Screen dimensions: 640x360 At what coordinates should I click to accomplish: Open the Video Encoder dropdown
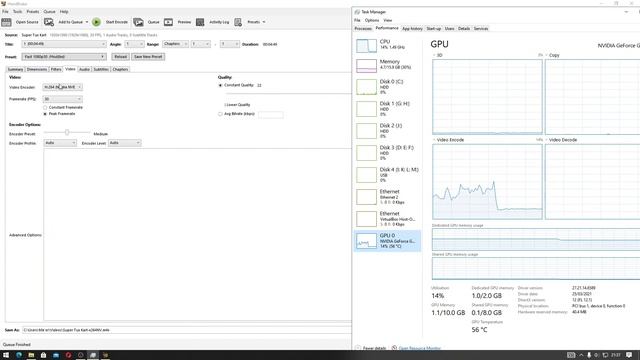pos(62,87)
